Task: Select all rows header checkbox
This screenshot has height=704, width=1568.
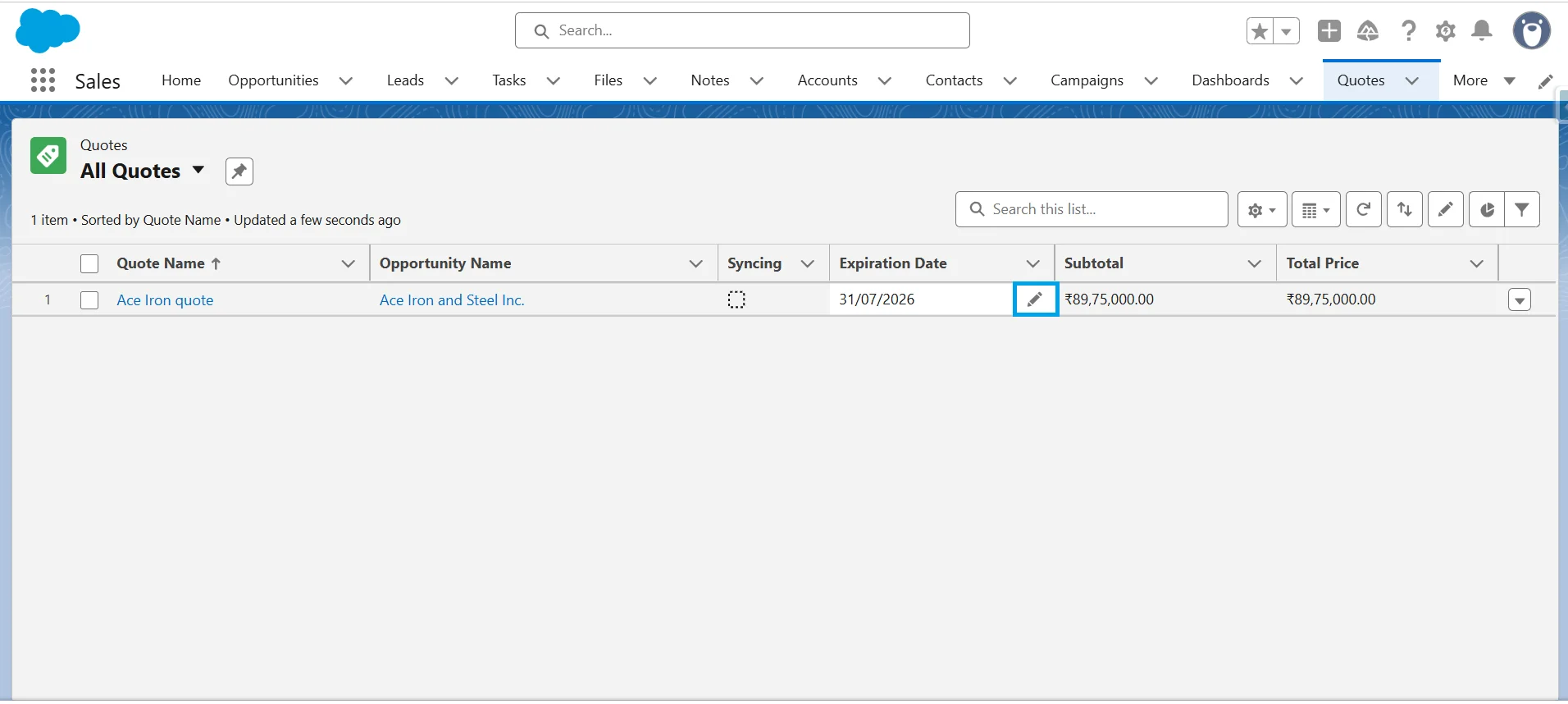Action: (x=89, y=263)
